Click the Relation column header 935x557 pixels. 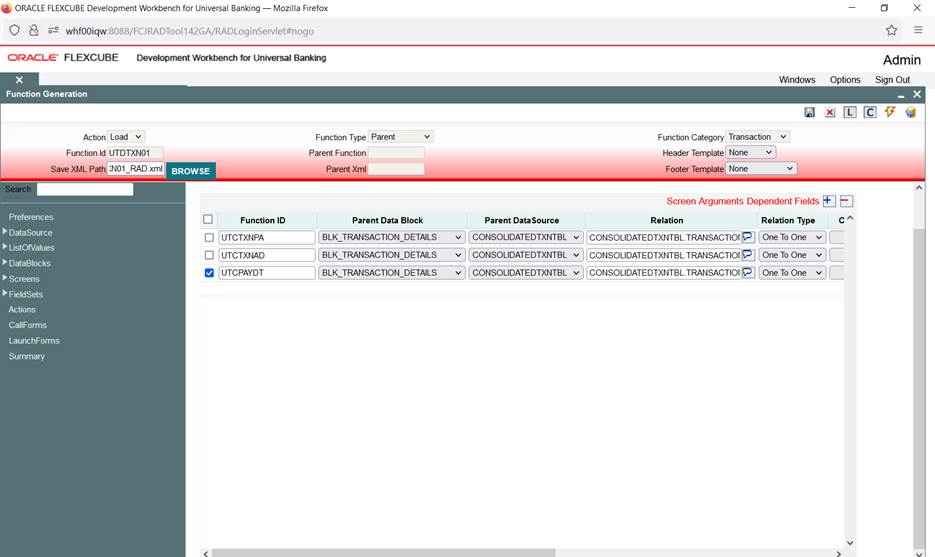pyautogui.click(x=667, y=220)
